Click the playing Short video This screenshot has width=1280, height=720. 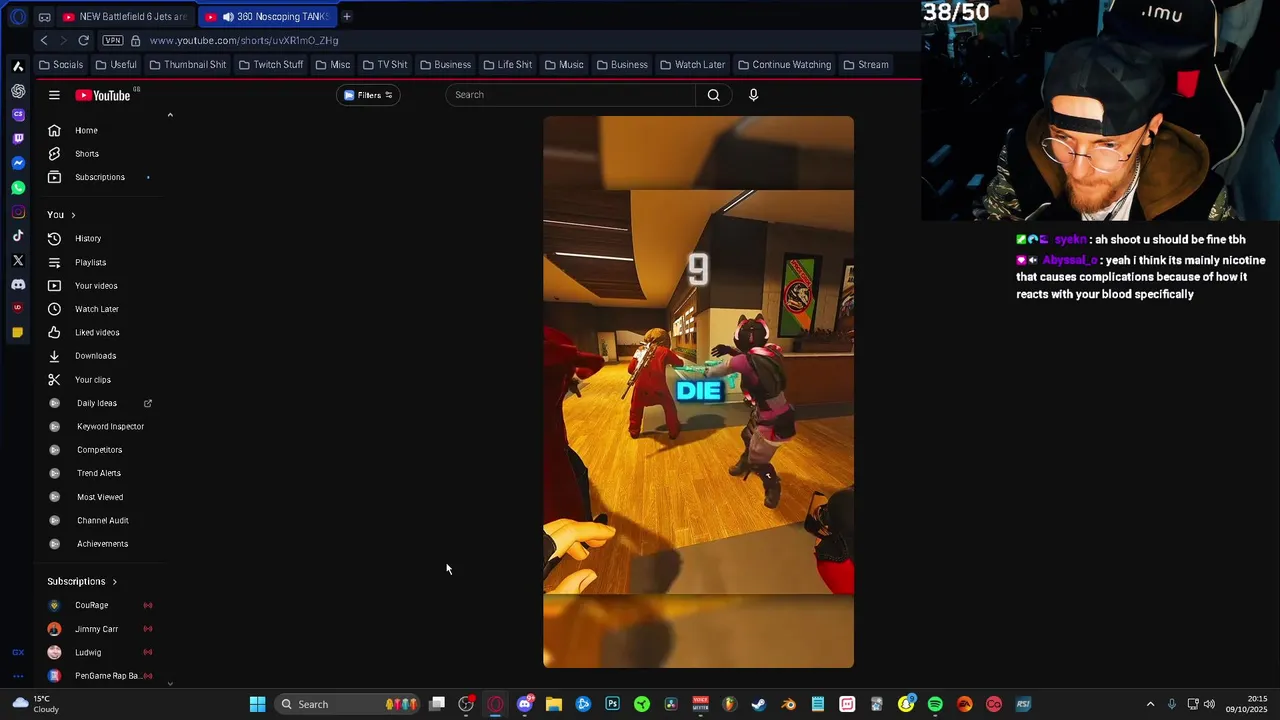coord(698,392)
